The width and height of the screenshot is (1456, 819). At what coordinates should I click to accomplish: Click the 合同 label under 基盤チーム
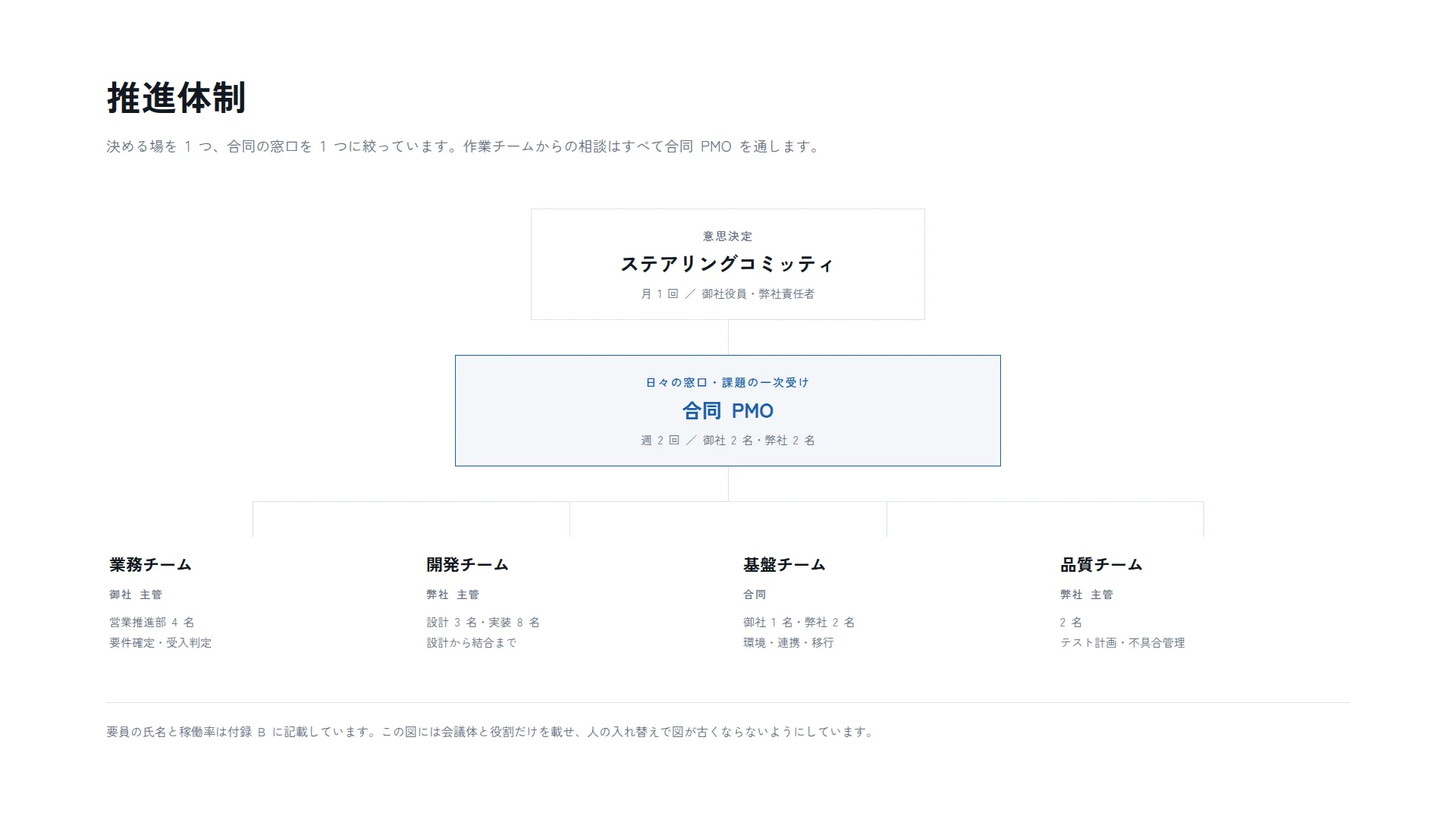(x=755, y=595)
